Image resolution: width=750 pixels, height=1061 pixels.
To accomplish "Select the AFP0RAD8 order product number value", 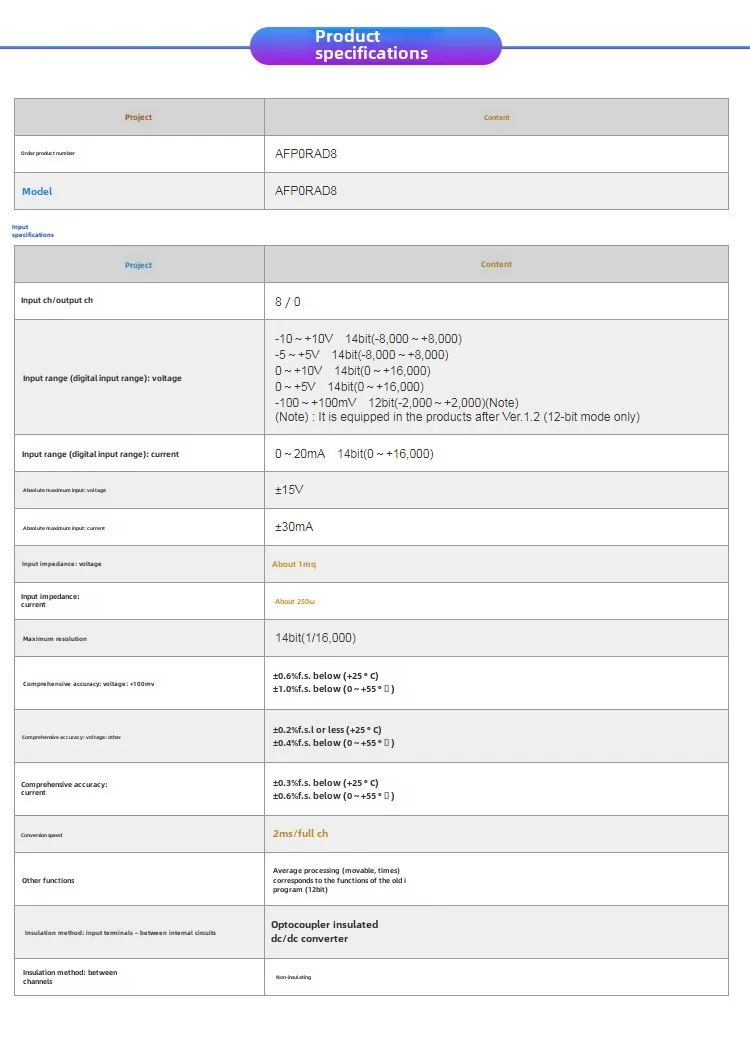I will pos(313,155).
